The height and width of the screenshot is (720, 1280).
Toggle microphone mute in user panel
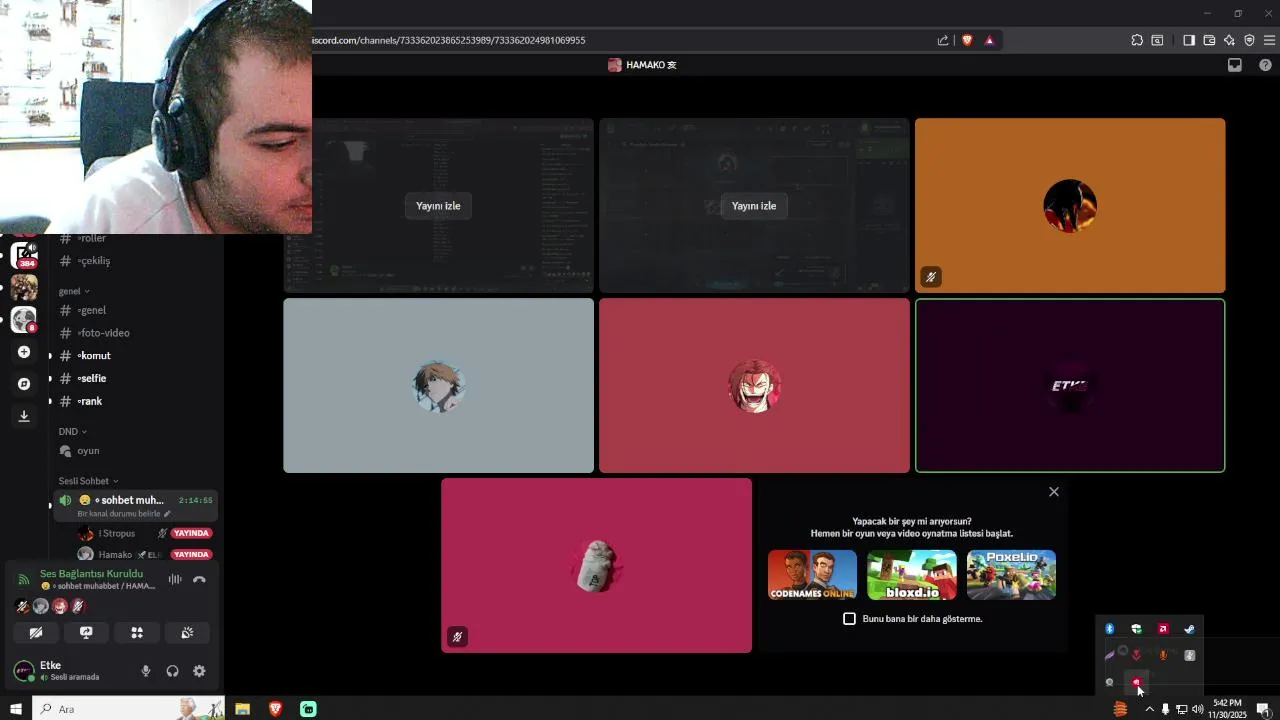point(146,671)
